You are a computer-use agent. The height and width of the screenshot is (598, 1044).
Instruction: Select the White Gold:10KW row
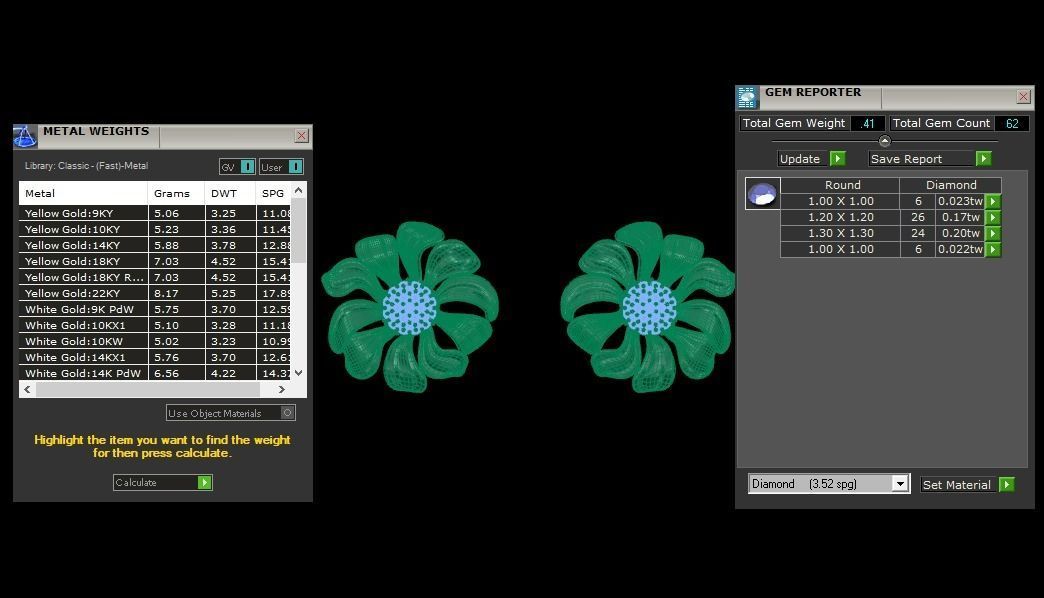[155, 341]
